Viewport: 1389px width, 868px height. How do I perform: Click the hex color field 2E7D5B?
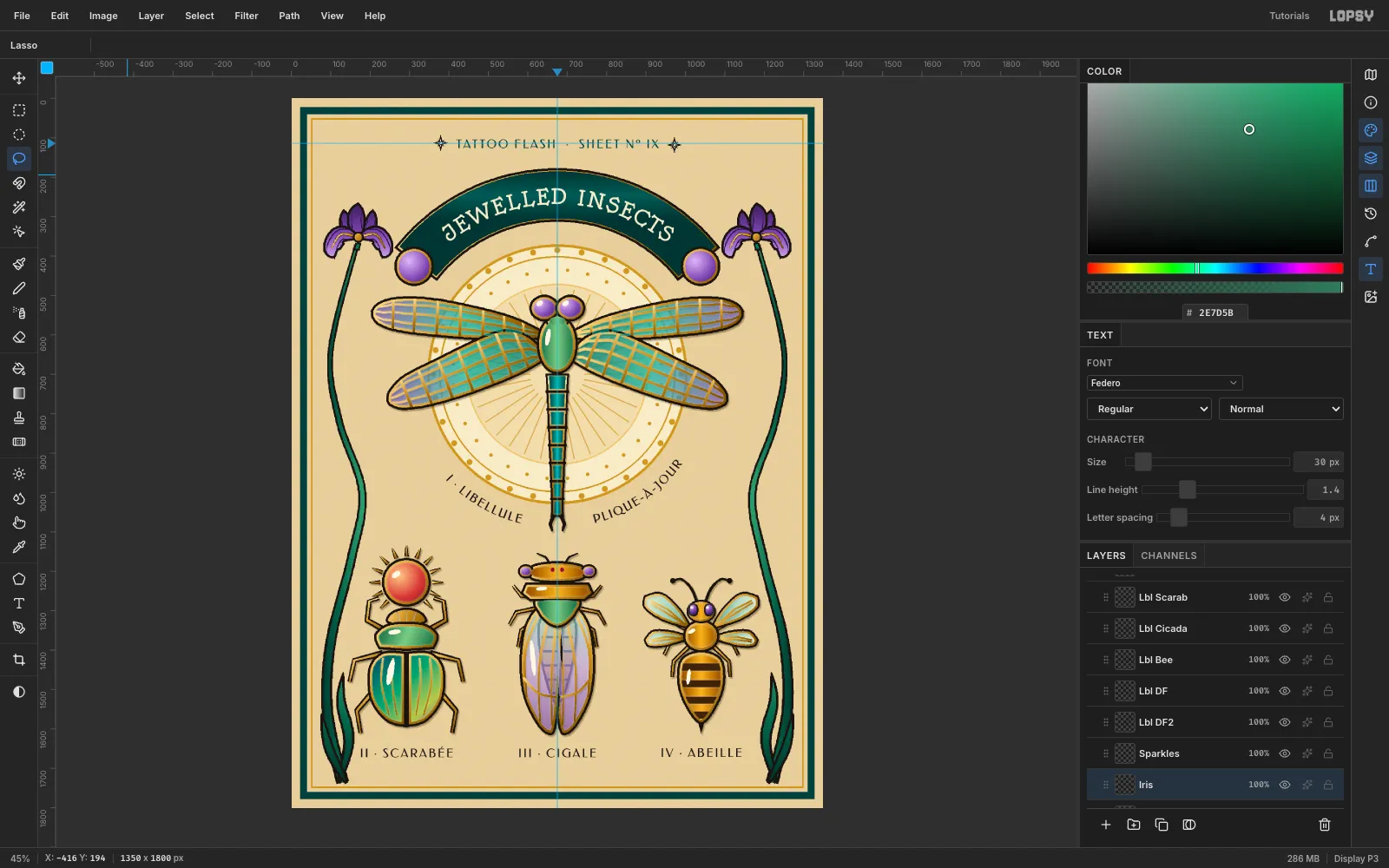coord(1215,312)
